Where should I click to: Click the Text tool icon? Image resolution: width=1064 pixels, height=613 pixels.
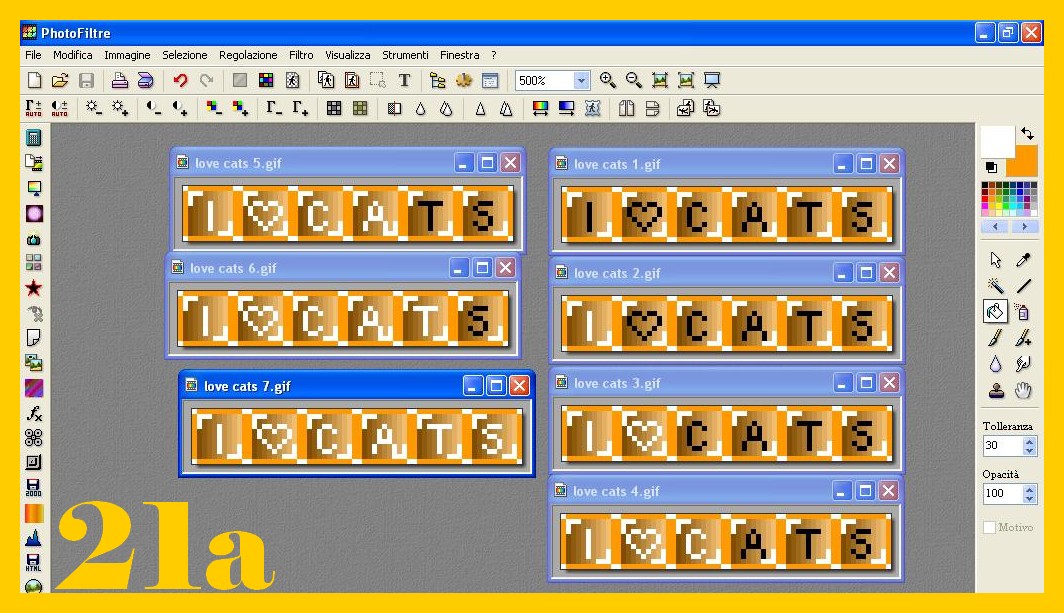[404, 81]
